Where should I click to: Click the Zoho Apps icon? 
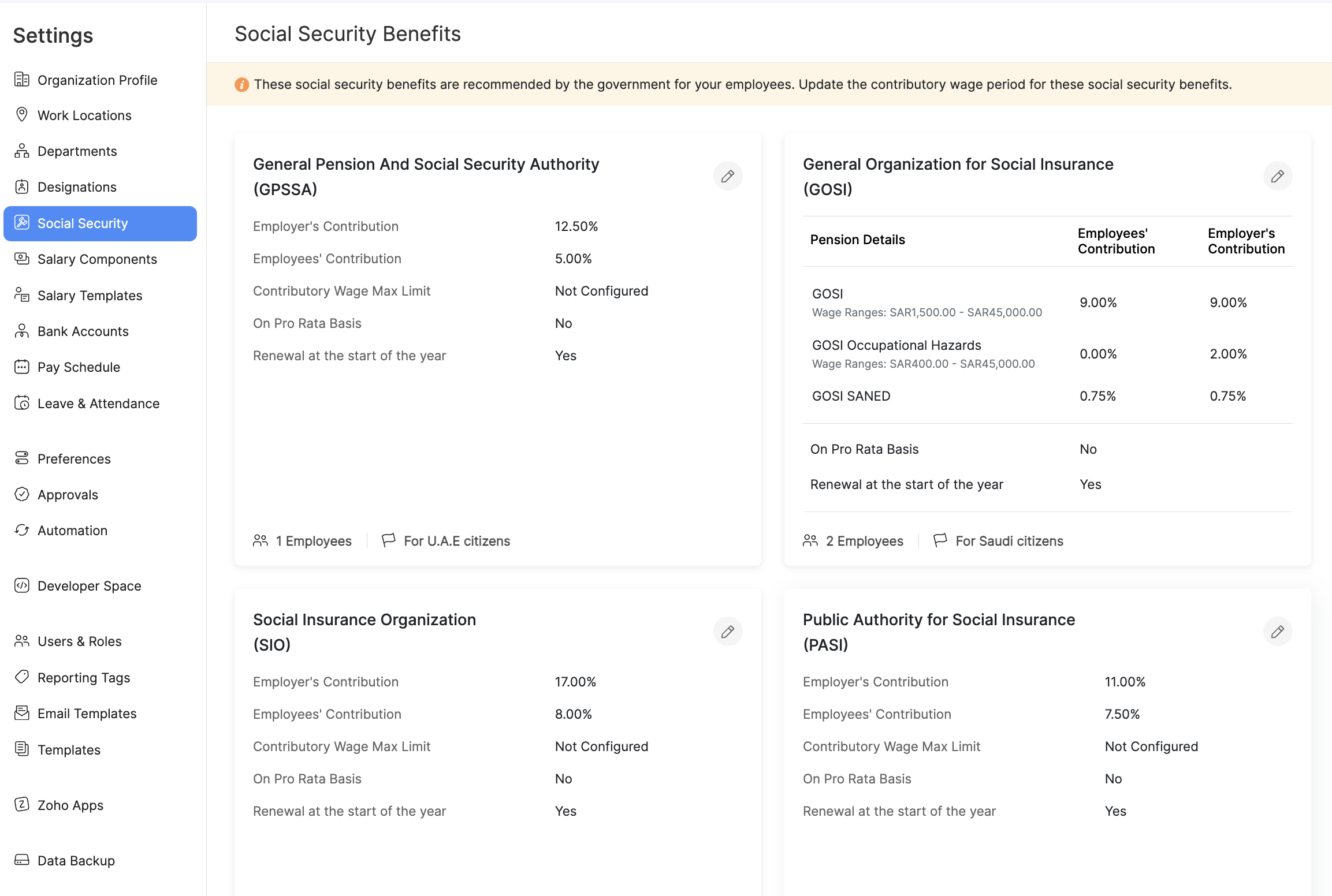(x=22, y=805)
